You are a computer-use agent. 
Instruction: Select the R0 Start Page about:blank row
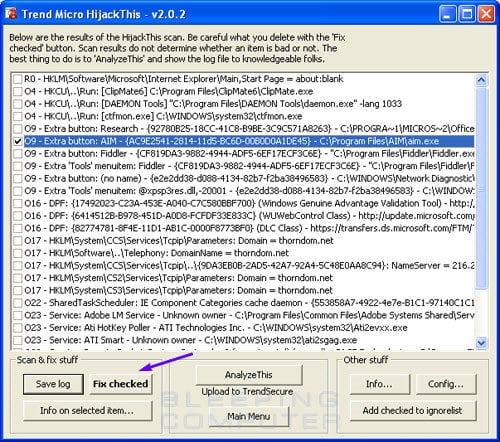pyautogui.click(x=184, y=79)
